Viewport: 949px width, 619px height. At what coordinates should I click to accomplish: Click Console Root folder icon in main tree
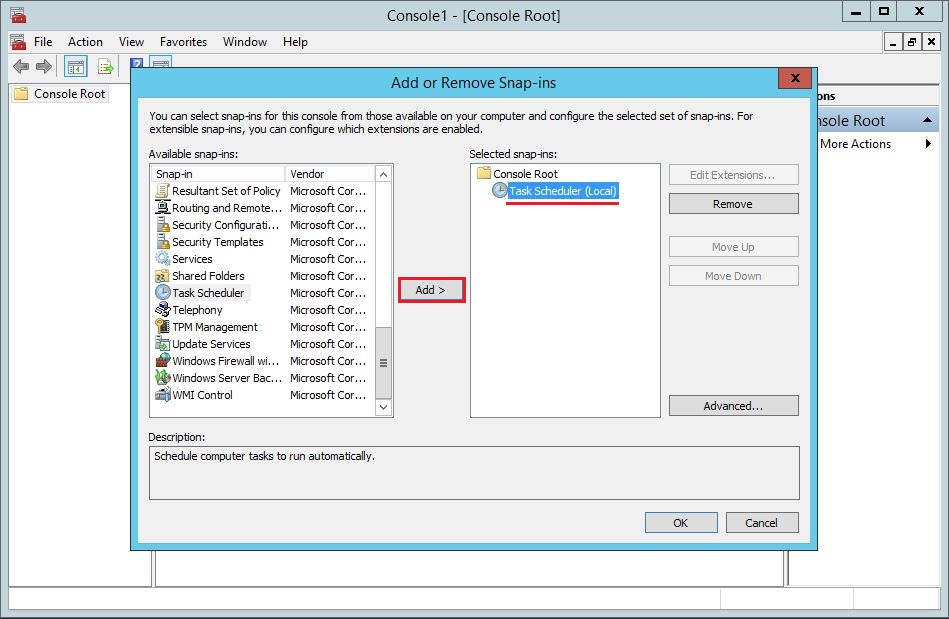pos(21,94)
